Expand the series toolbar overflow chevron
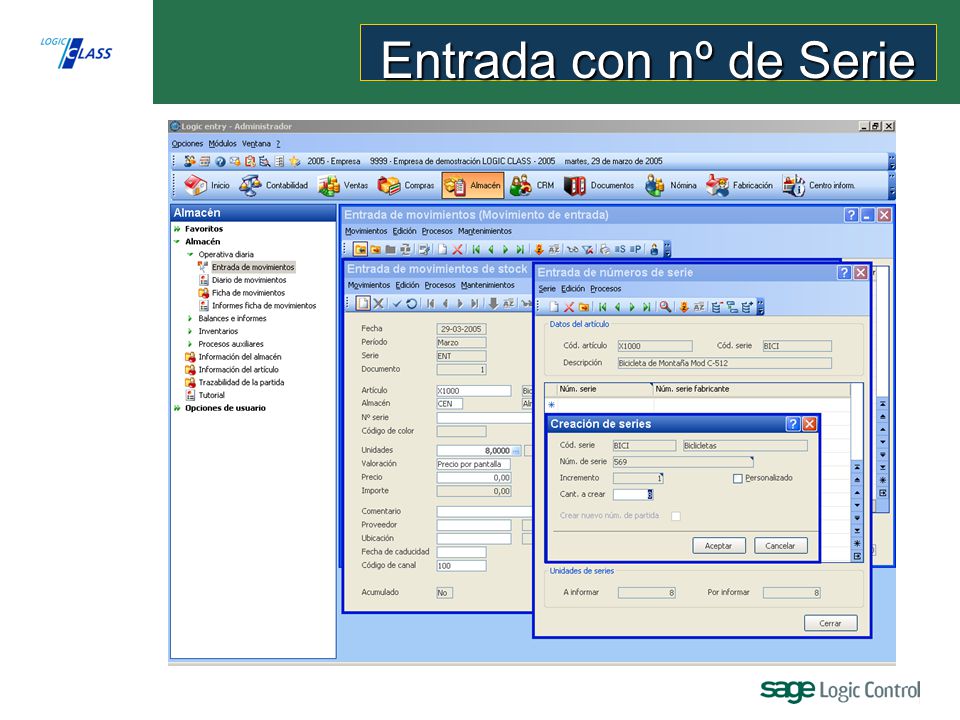The height and width of the screenshot is (720, 960). tap(760, 307)
